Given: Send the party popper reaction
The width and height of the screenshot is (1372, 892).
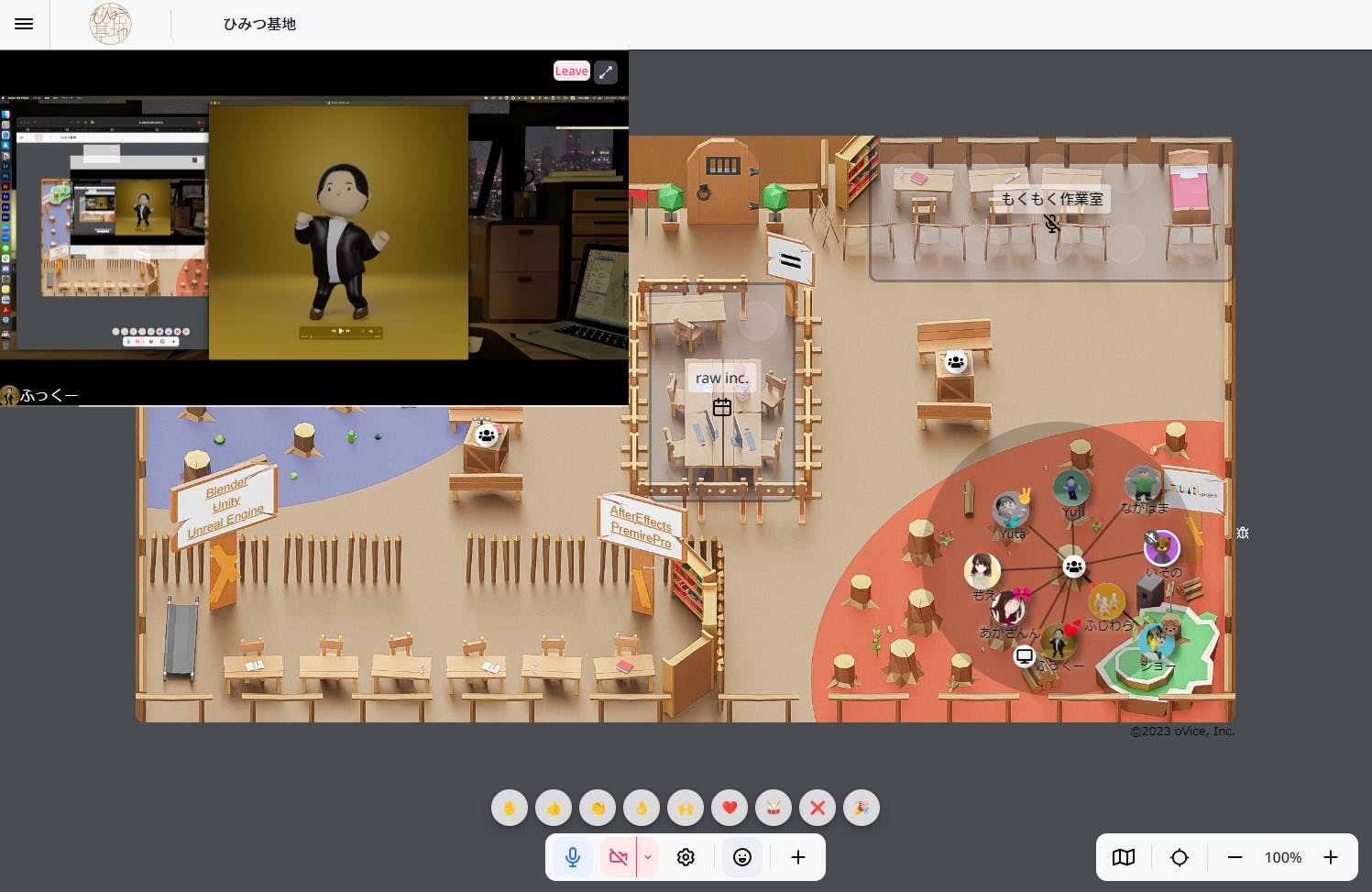Looking at the screenshot, I should [862, 808].
